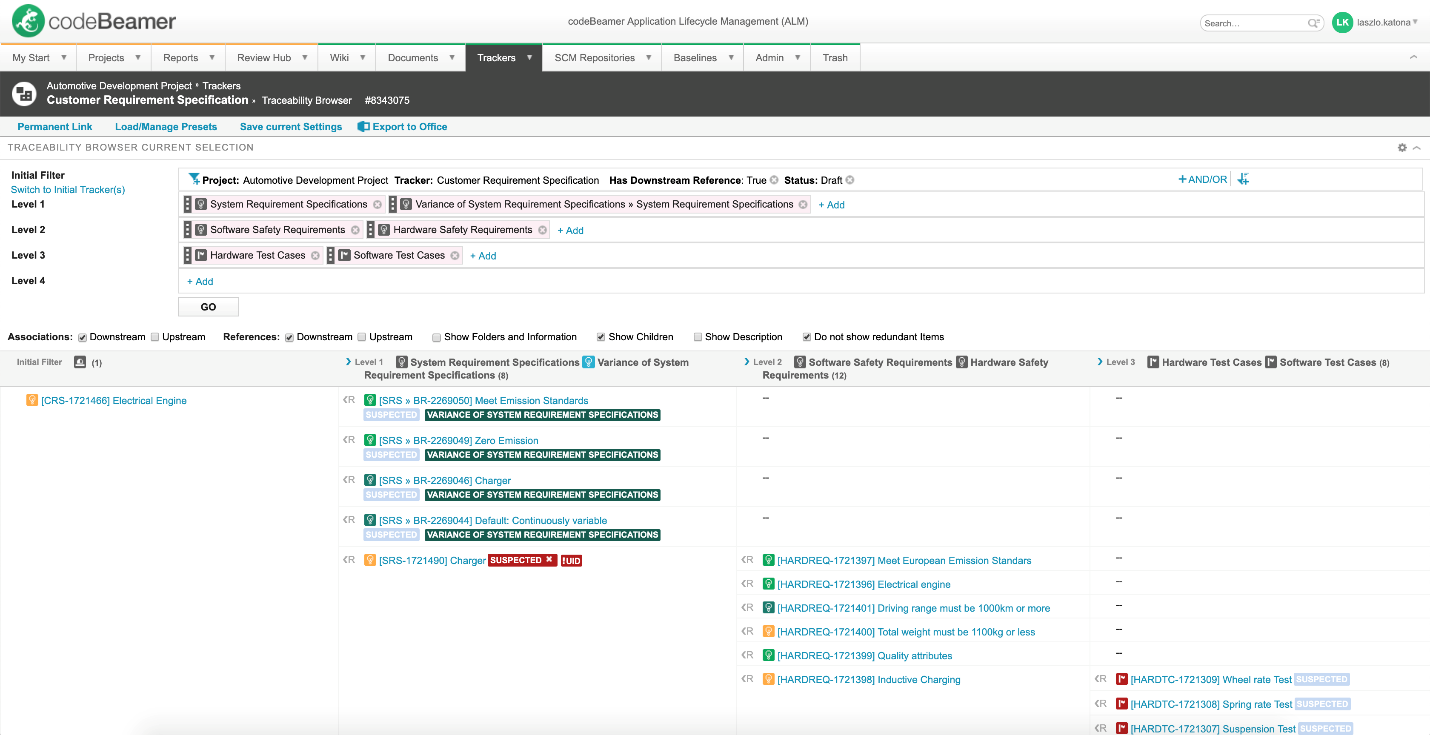Viewport: 1430px width, 735px height.
Task: Open the LK user avatar
Action: click(1342, 22)
